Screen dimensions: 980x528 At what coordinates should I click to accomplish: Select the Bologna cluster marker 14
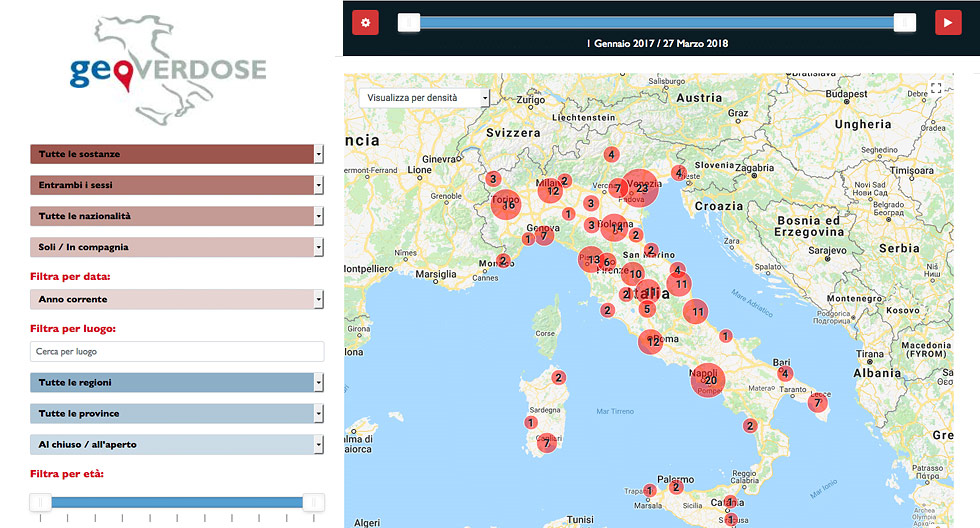(x=614, y=228)
